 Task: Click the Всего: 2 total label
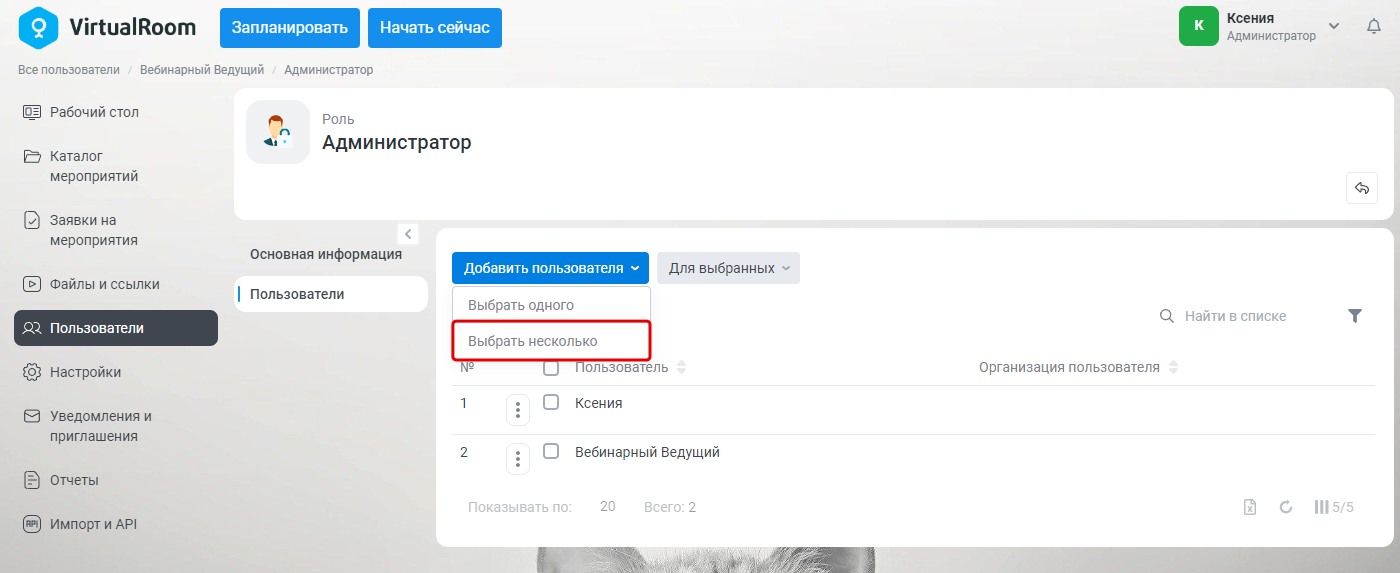(670, 507)
